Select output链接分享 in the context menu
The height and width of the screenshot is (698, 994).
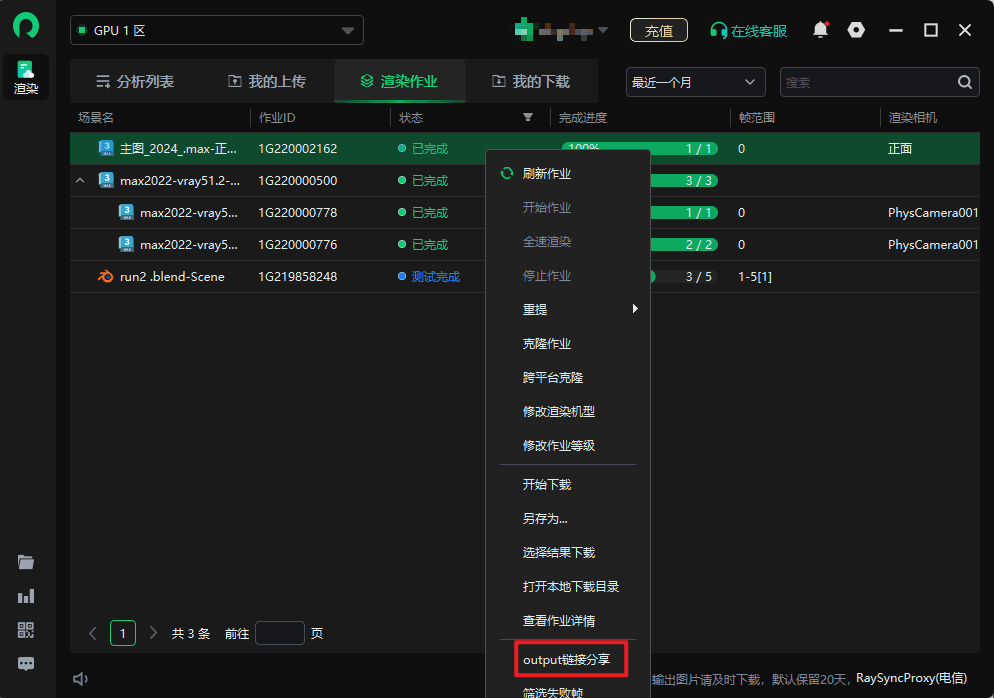tap(570, 658)
